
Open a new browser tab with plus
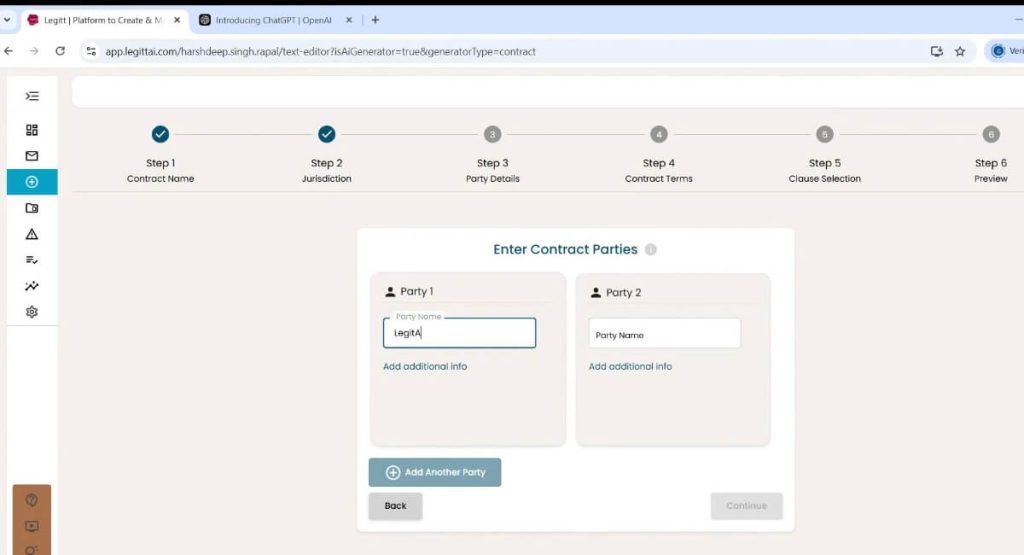tap(375, 20)
